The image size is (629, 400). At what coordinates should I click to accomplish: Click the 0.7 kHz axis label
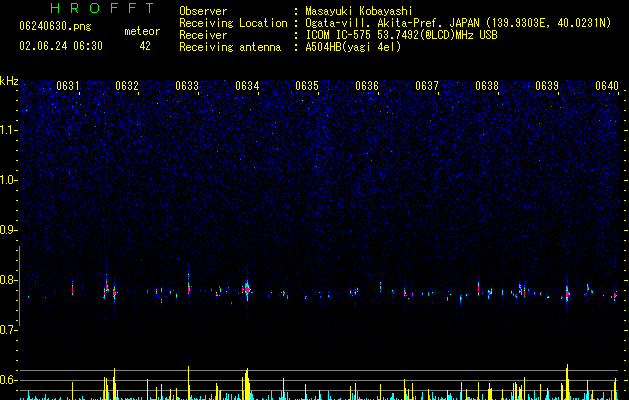(8, 330)
